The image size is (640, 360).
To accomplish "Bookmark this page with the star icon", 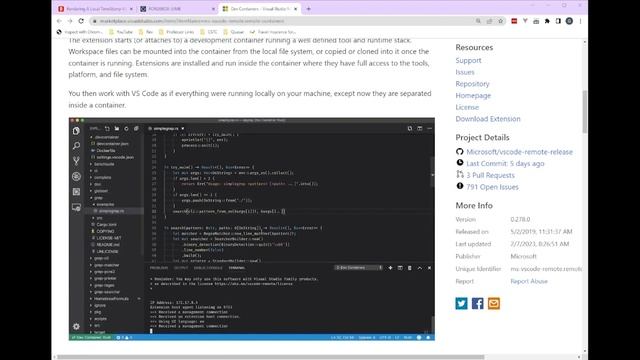I will click(500, 21).
